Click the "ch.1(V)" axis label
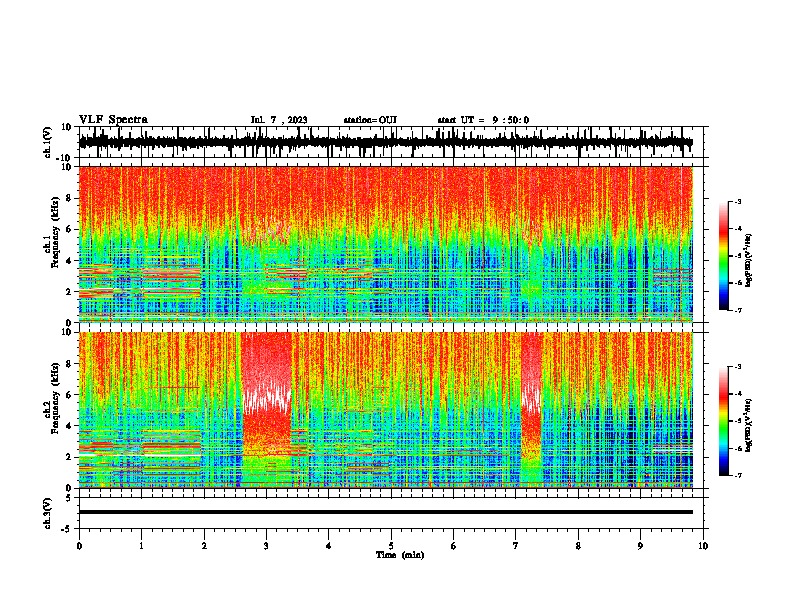This screenshot has height=612, width=792. [x=48, y=142]
